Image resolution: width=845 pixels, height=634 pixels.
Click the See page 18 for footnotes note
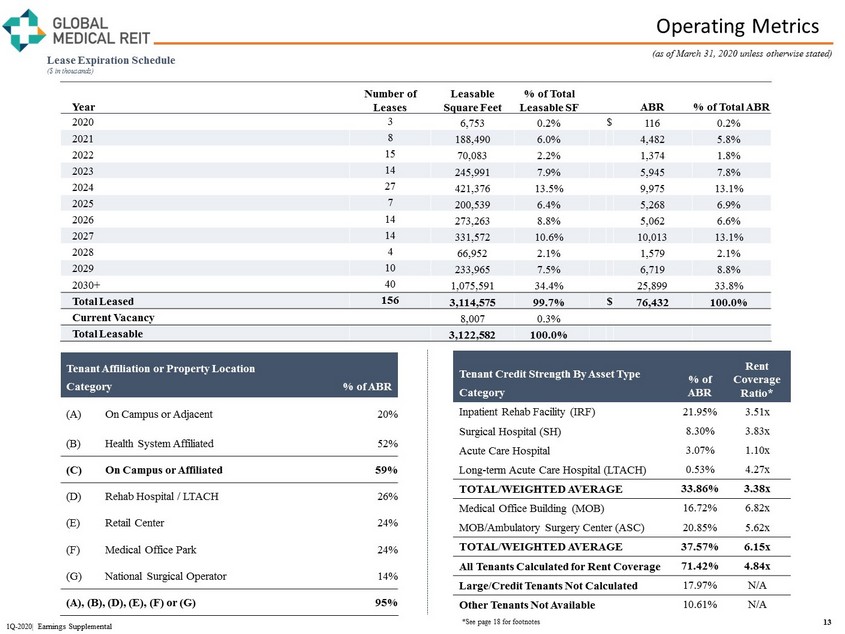tap(497, 621)
